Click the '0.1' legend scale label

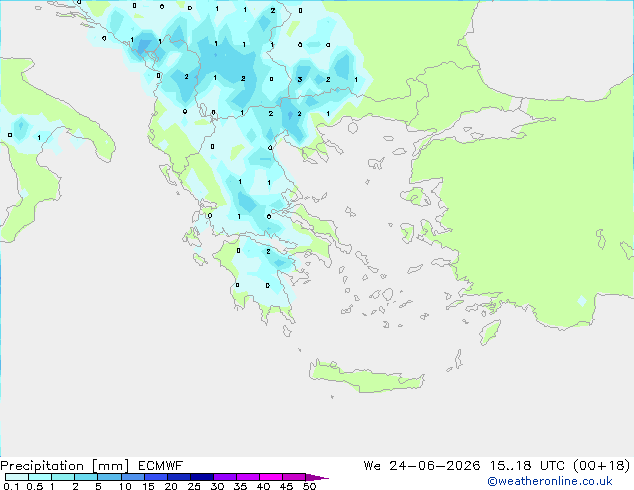point(11,486)
